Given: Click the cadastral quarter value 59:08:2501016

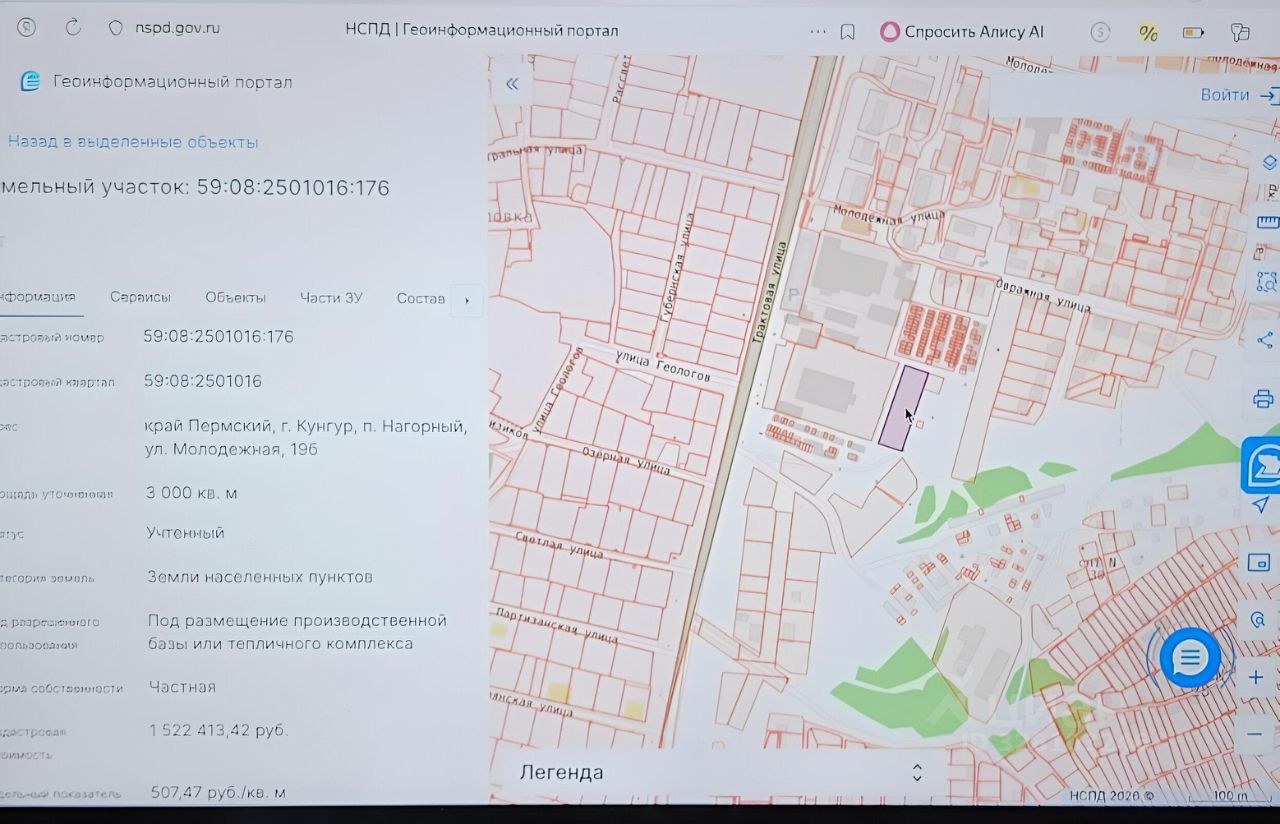Looking at the screenshot, I should tap(203, 381).
